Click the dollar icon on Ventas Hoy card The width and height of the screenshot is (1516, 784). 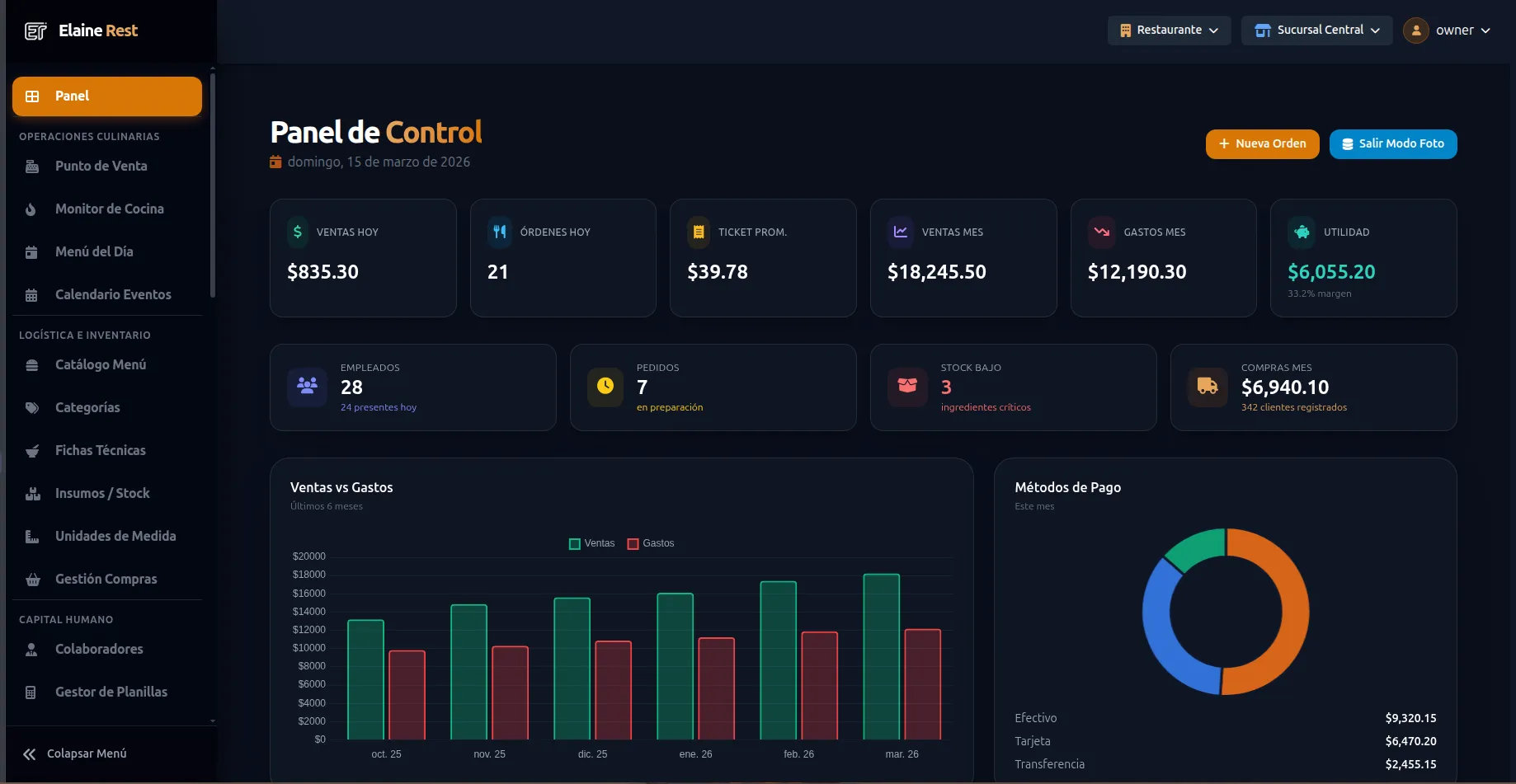click(298, 232)
